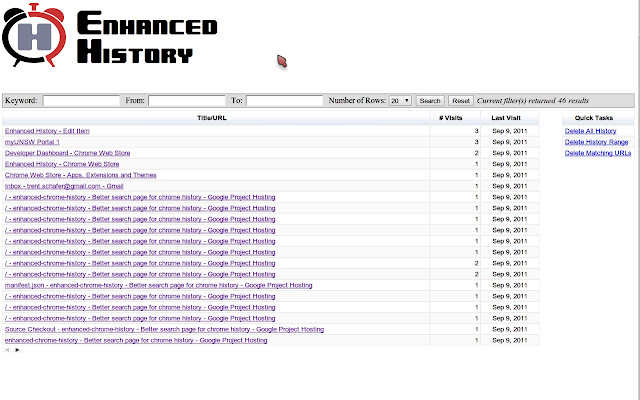640x400 pixels.
Task: Open the manifest.json history link
Action: coord(158,285)
